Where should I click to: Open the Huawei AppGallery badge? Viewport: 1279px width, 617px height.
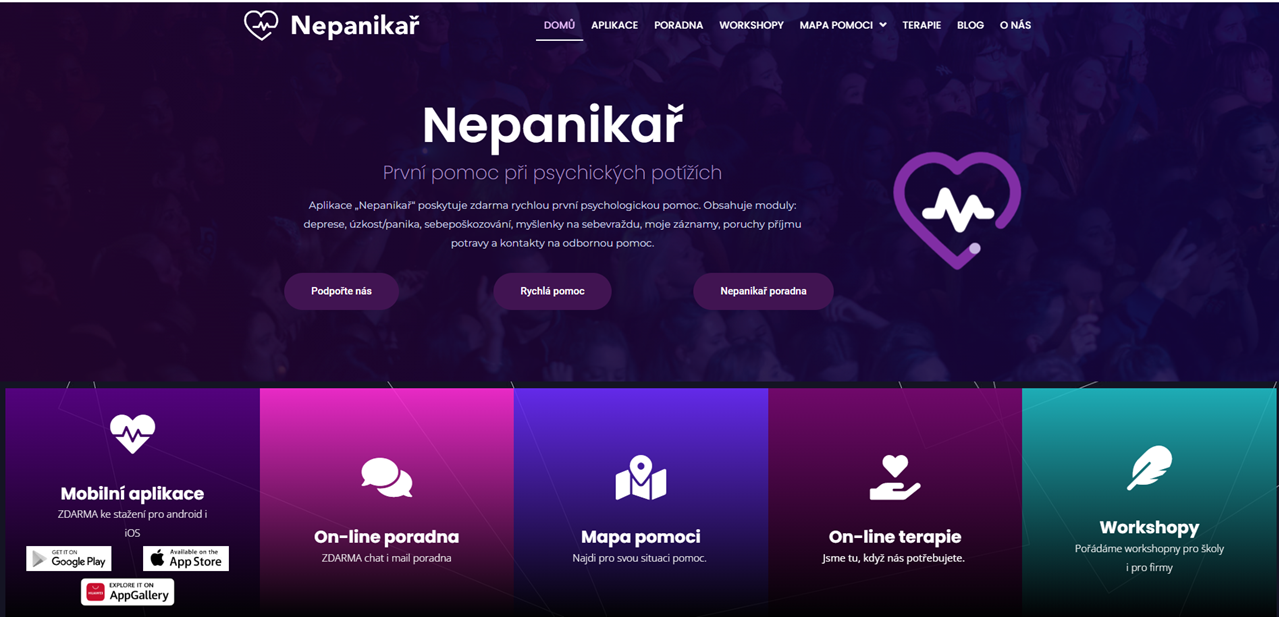coord(127,592)
